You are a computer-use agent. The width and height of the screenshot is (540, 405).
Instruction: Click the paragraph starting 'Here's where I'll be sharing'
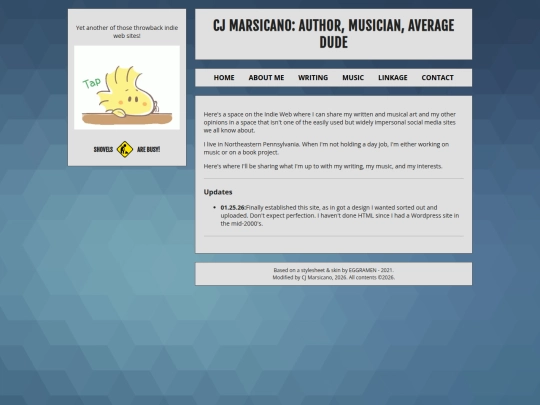coord(323,166)
